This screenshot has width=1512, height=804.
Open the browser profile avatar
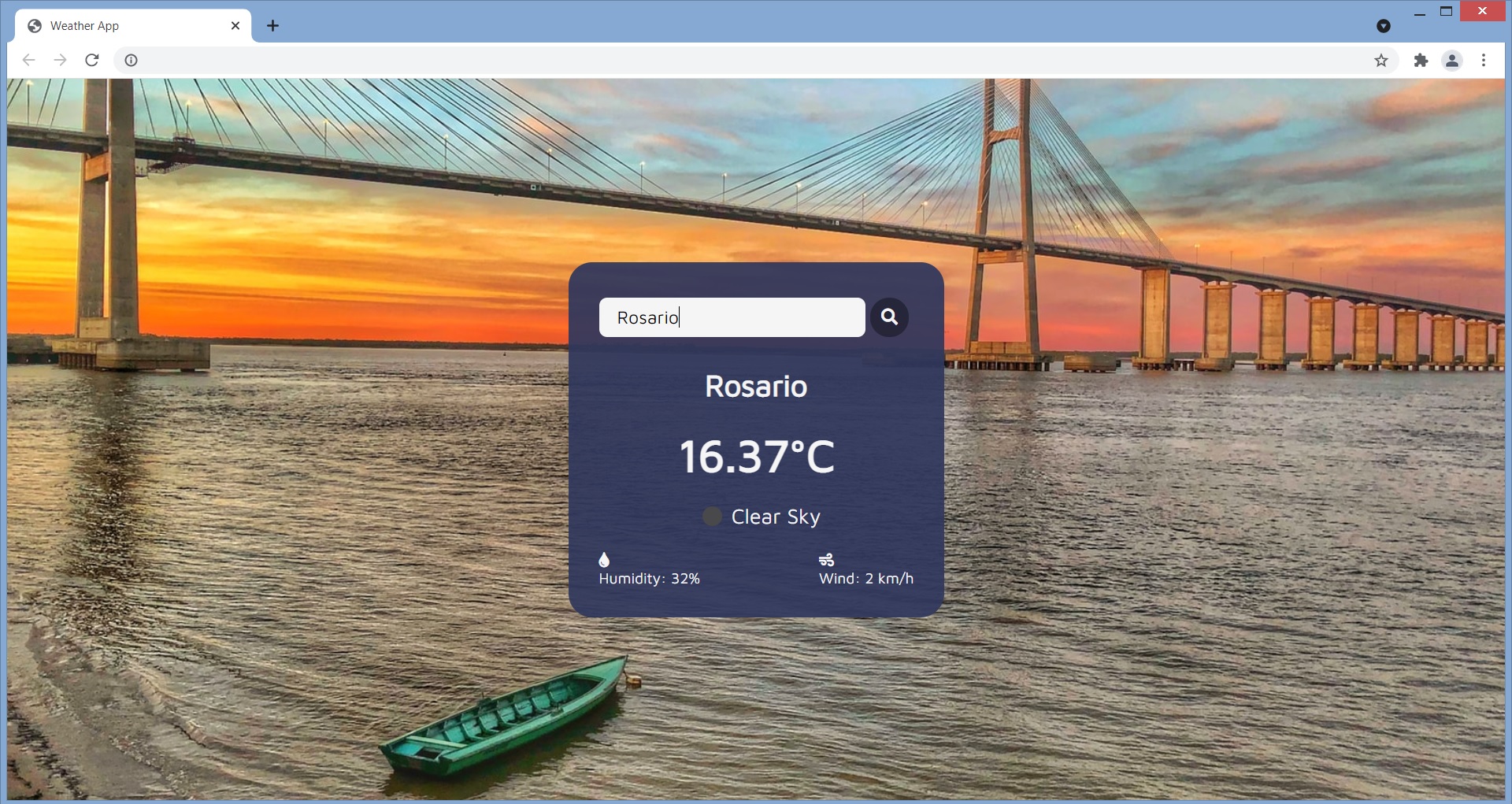(x=1452, y=60)
